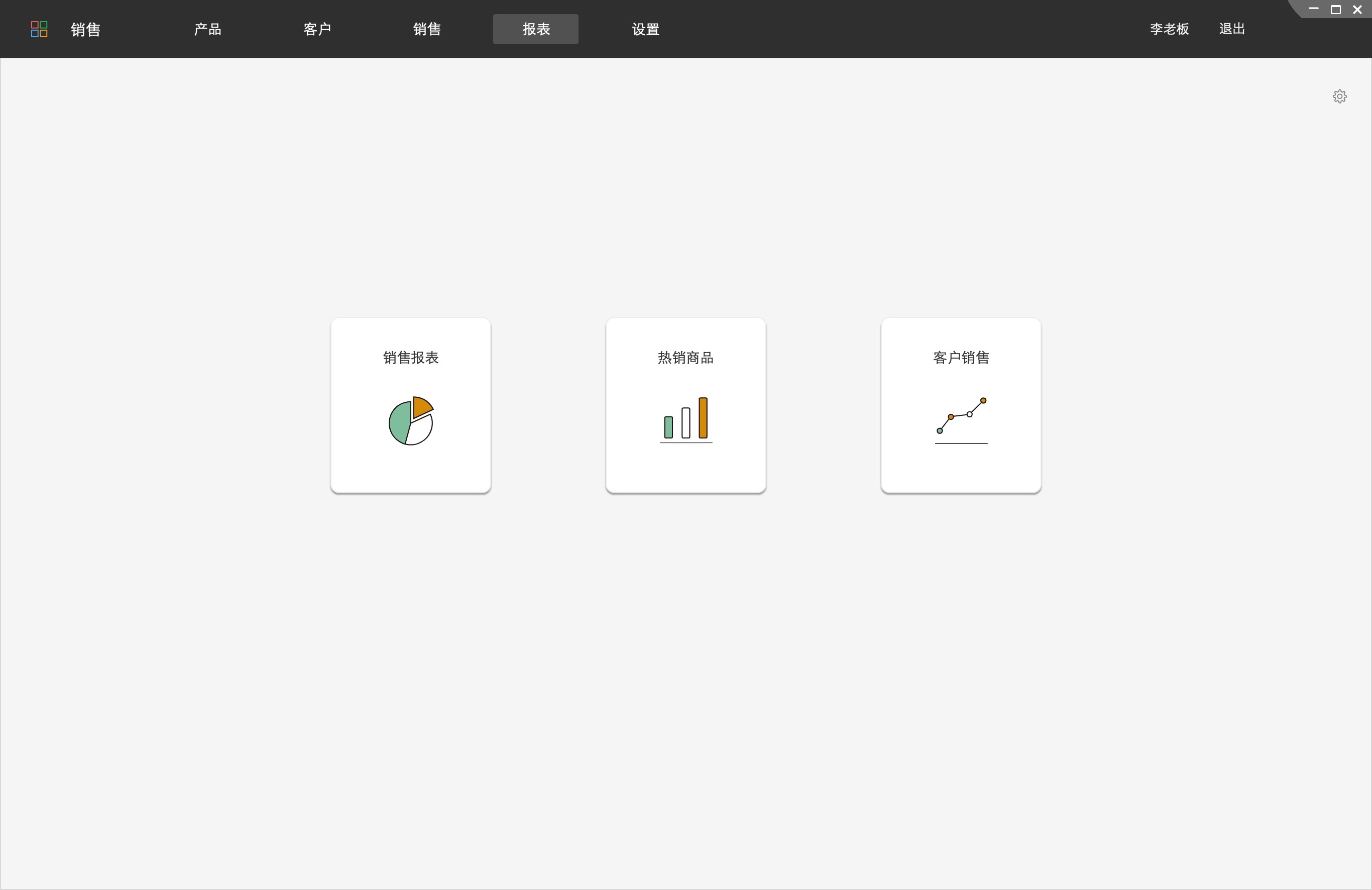Open the 客户销售 card title

961,358
